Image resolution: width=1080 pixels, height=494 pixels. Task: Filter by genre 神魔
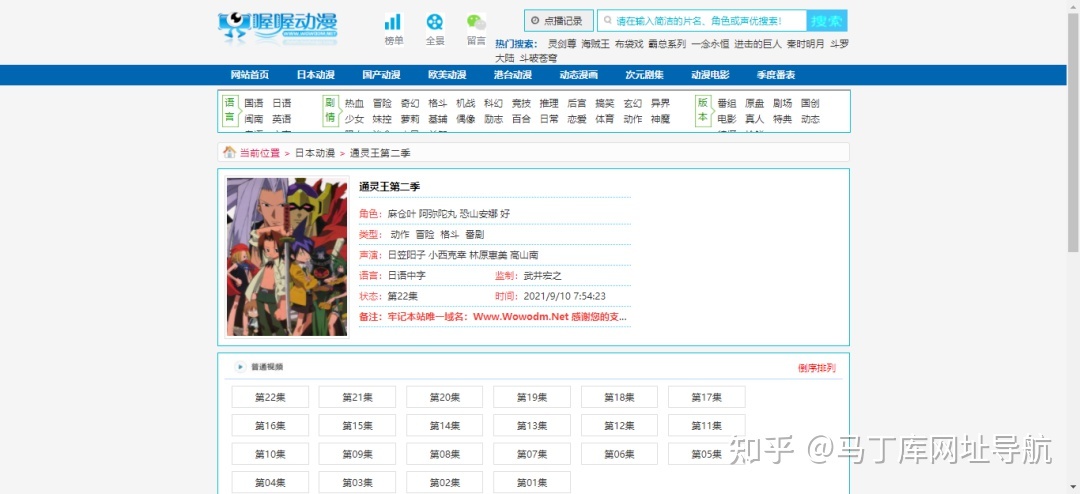coord(661,119)
